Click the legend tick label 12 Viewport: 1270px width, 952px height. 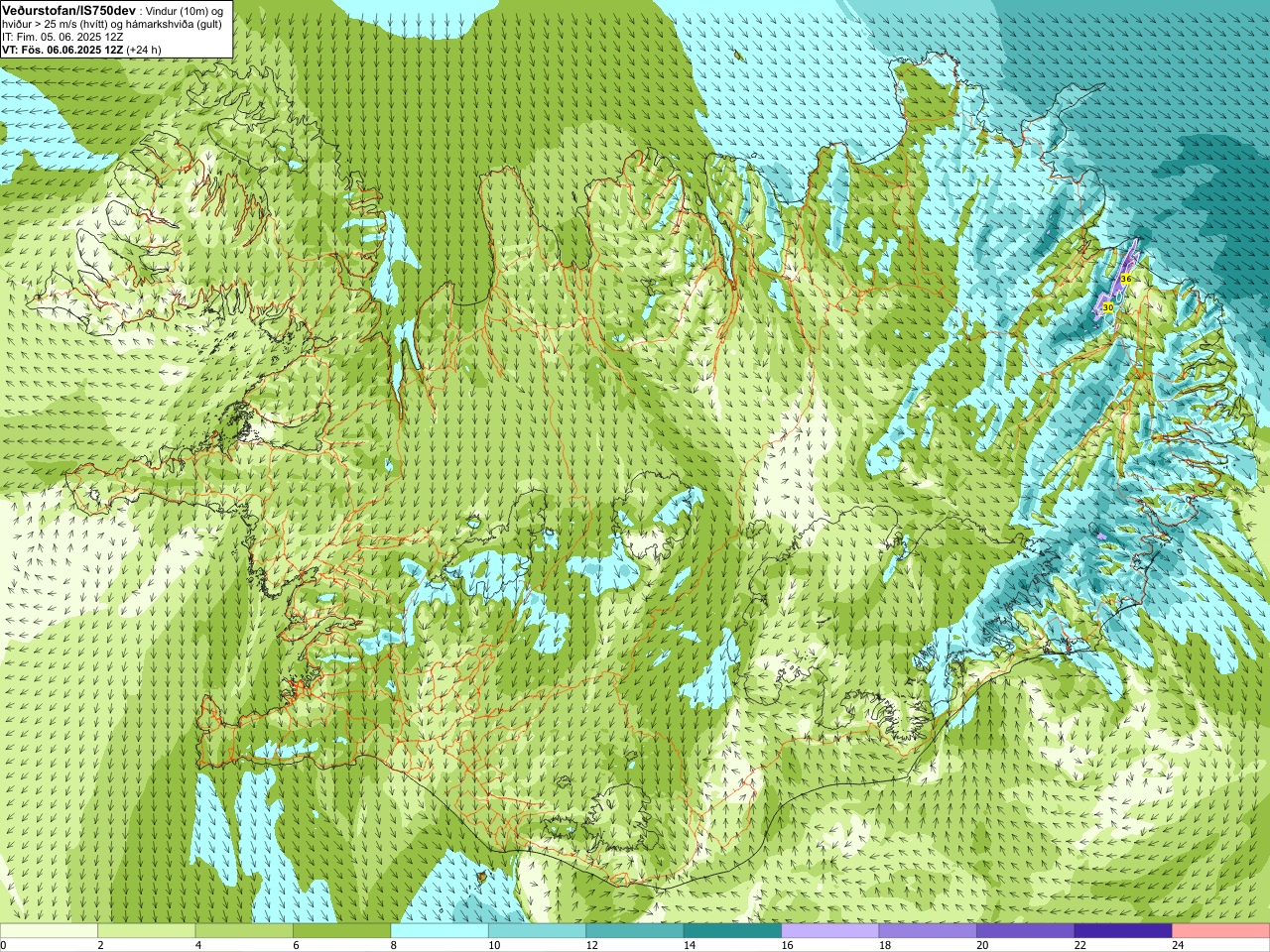pyautogui.click(x=591, y=945)
